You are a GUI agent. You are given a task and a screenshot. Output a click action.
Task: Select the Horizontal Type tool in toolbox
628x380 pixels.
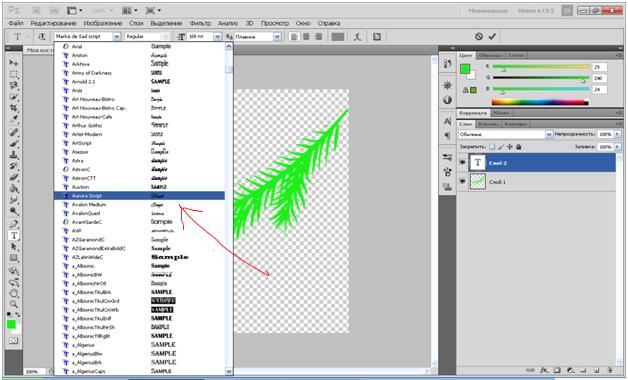coord(14,235)
